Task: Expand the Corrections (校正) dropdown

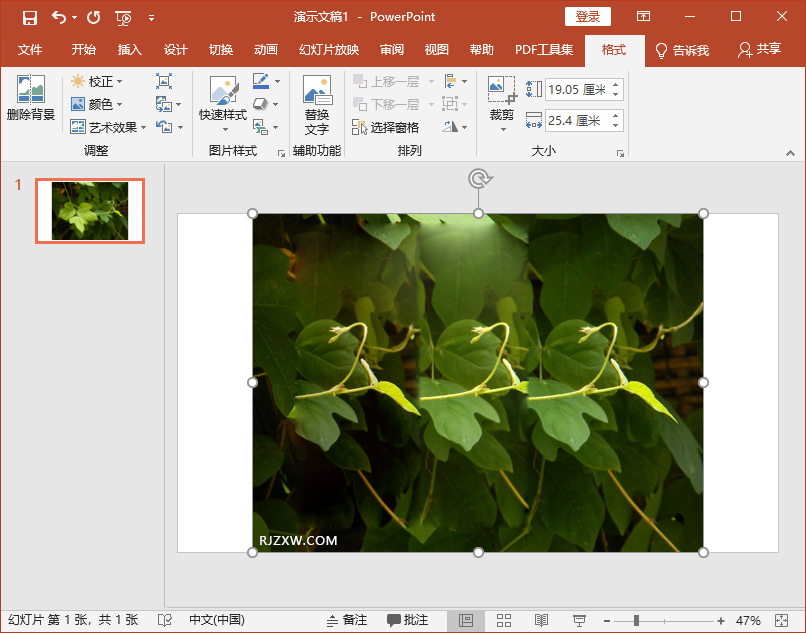Action: [x=97, y=81]
